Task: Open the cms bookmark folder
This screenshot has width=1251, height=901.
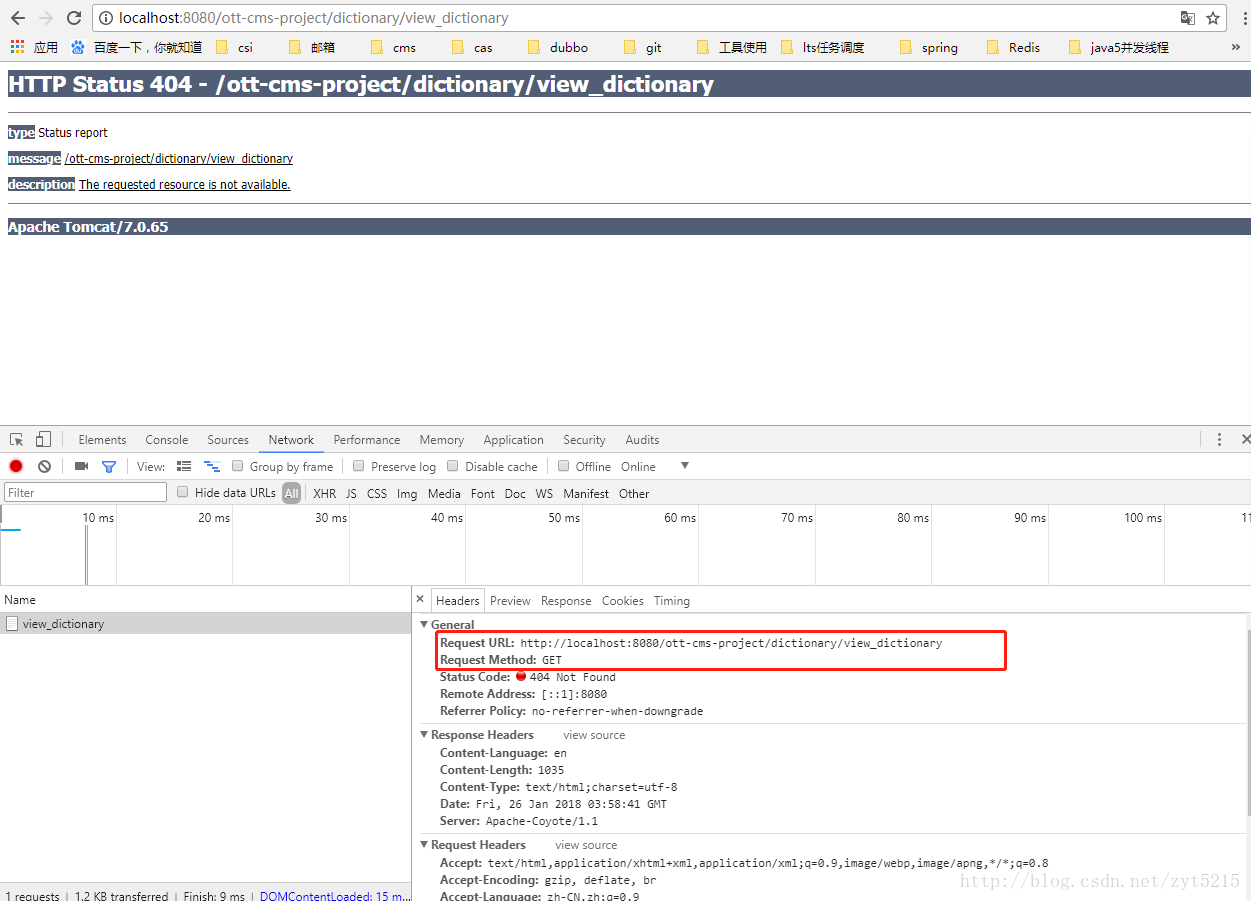Action: coord(393,47)
